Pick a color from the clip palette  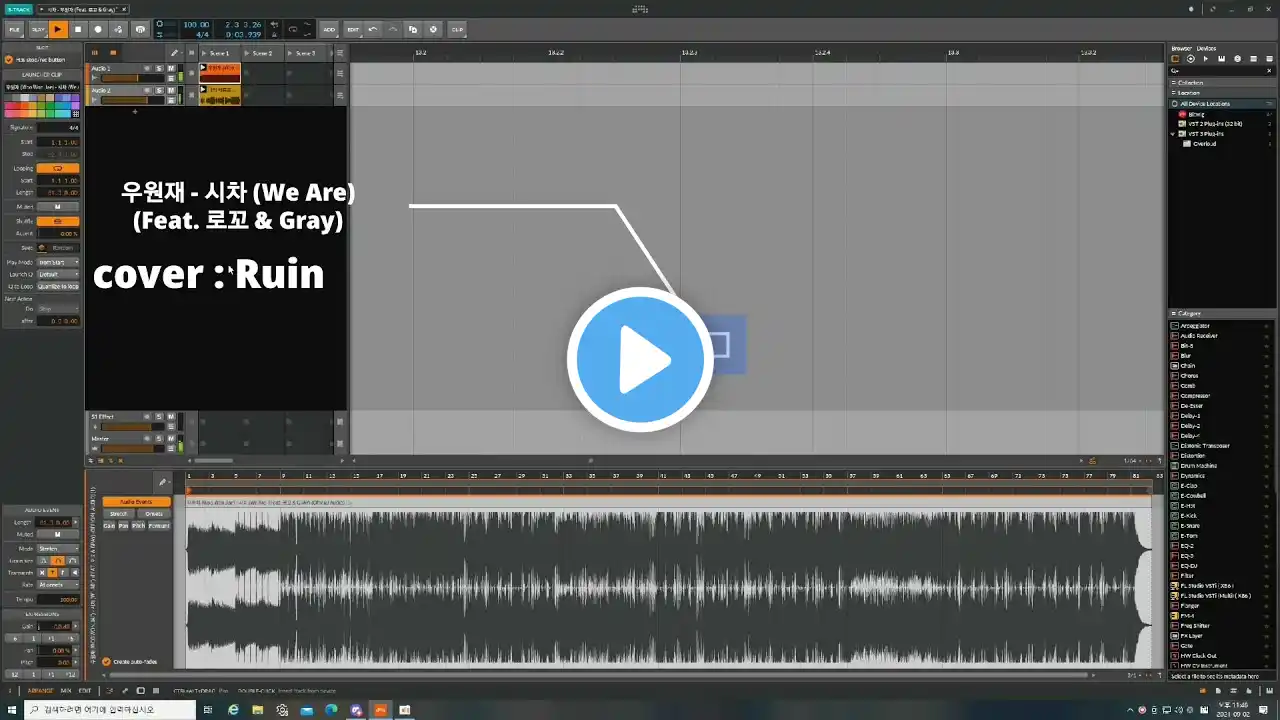click(x=40, y=105)
